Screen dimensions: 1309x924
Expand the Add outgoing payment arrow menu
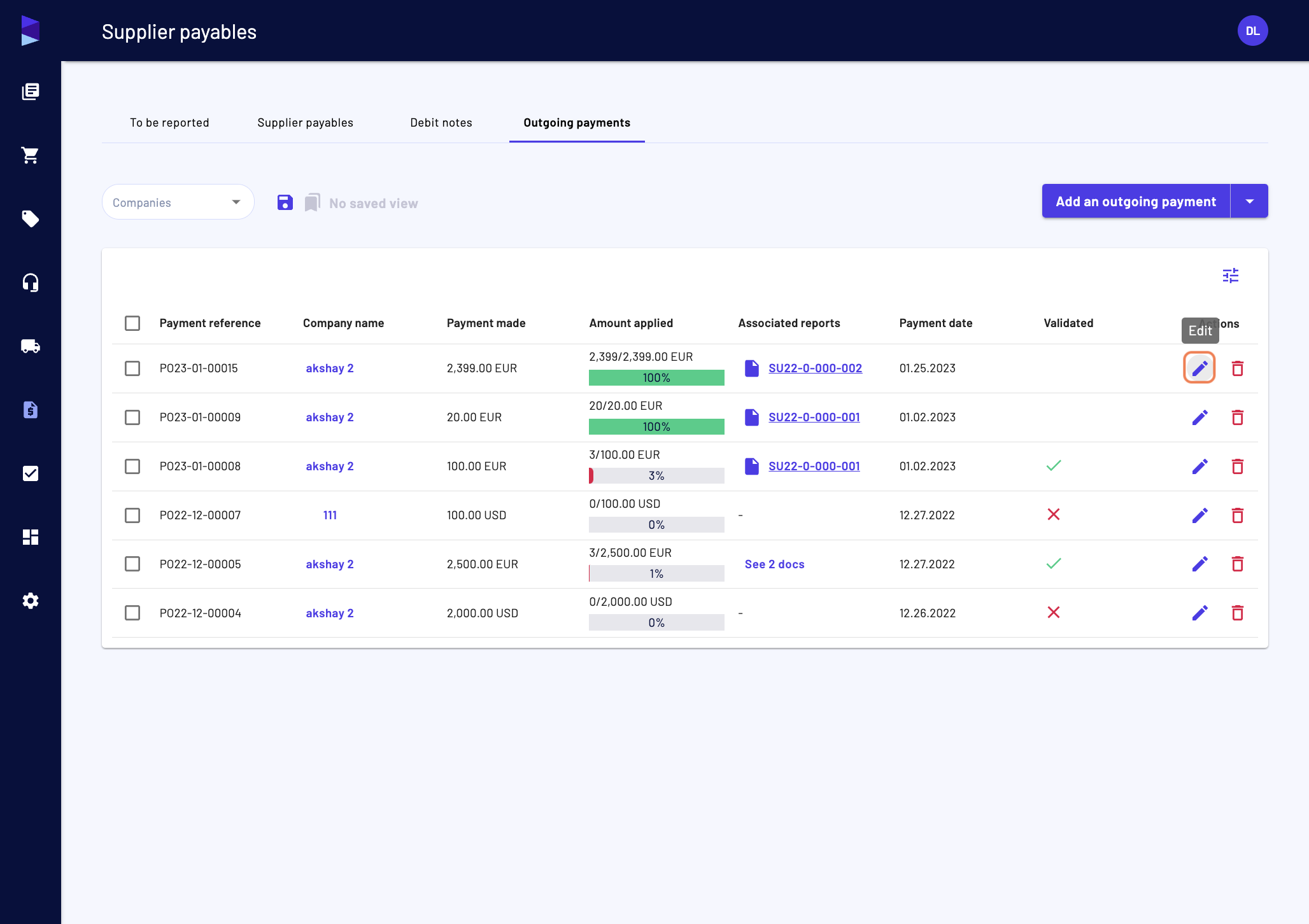1250,201
